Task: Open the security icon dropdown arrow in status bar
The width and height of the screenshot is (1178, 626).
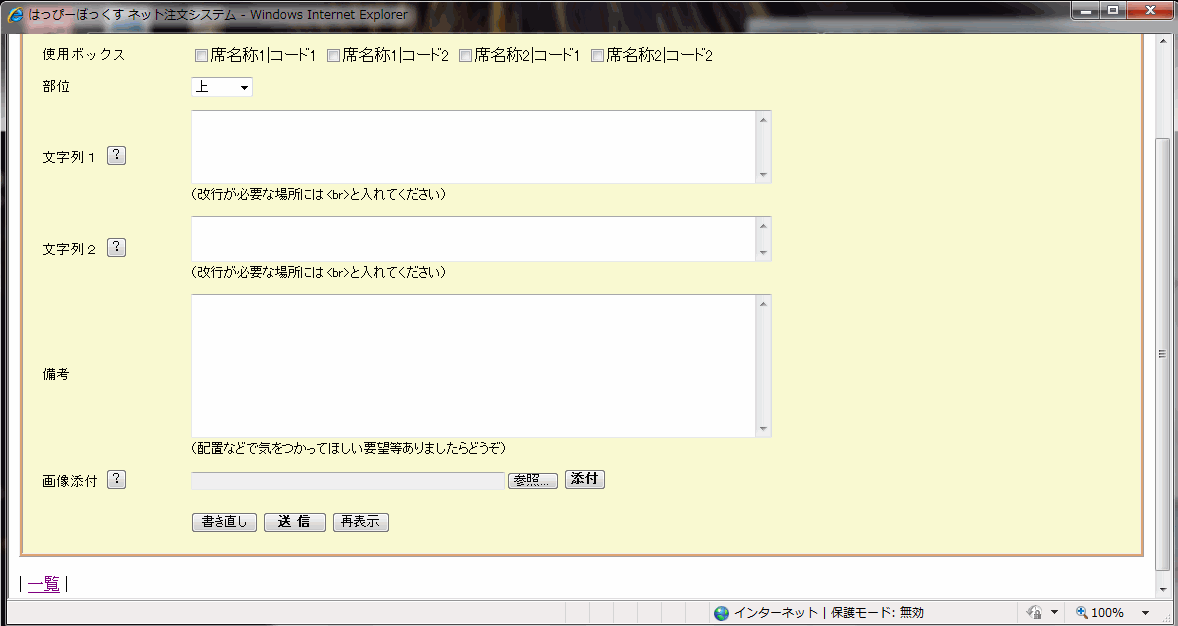Action: [1054, 612]
